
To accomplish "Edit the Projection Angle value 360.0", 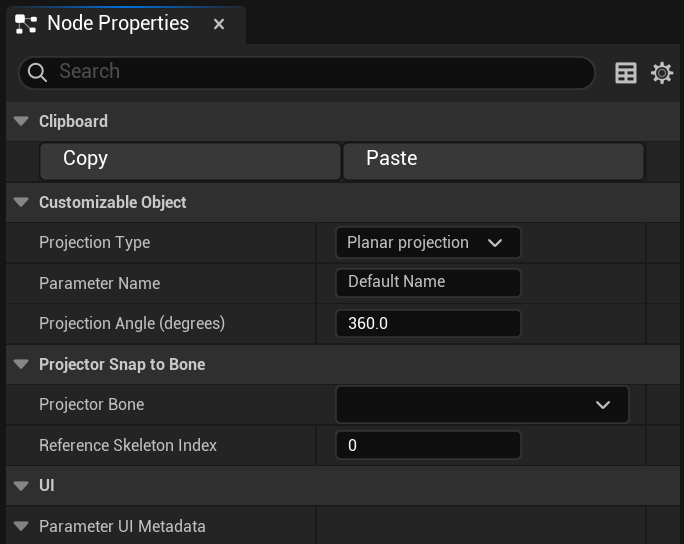I will [x=428, y=323].
